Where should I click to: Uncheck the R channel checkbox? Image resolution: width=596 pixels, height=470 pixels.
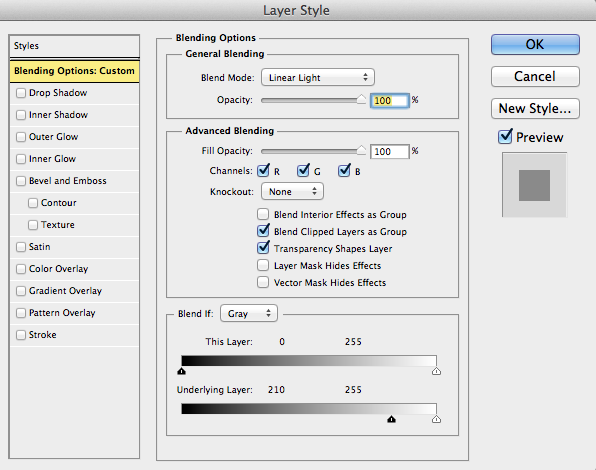click(263, 171)
